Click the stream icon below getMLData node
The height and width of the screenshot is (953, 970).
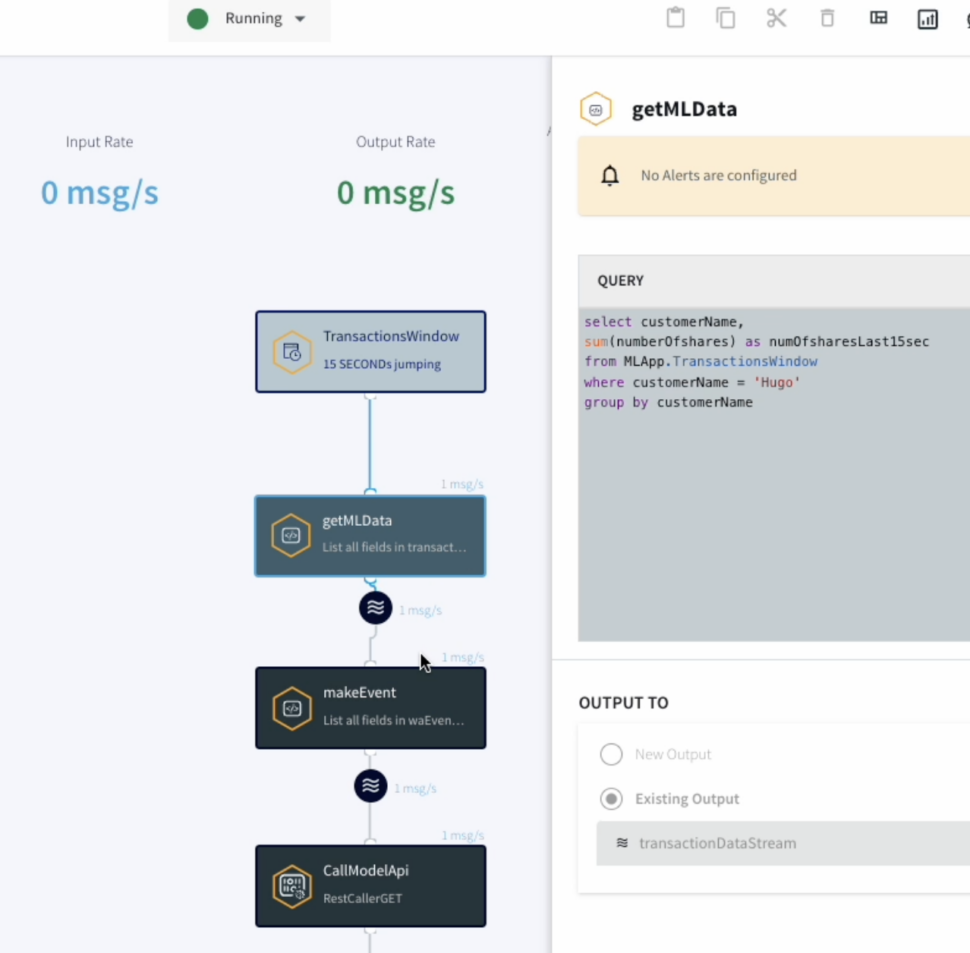[x=375, y=608]
